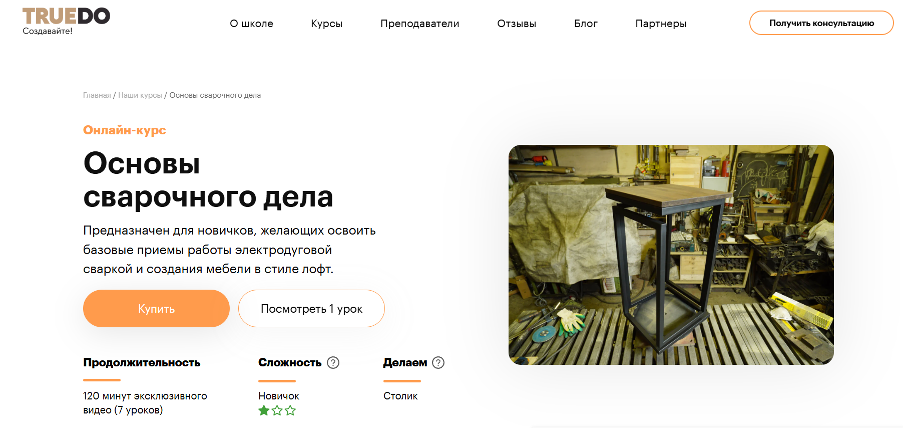The image size is (904, 428).
Task: Click the Продолжительность heading
Action: pos(141,363)
